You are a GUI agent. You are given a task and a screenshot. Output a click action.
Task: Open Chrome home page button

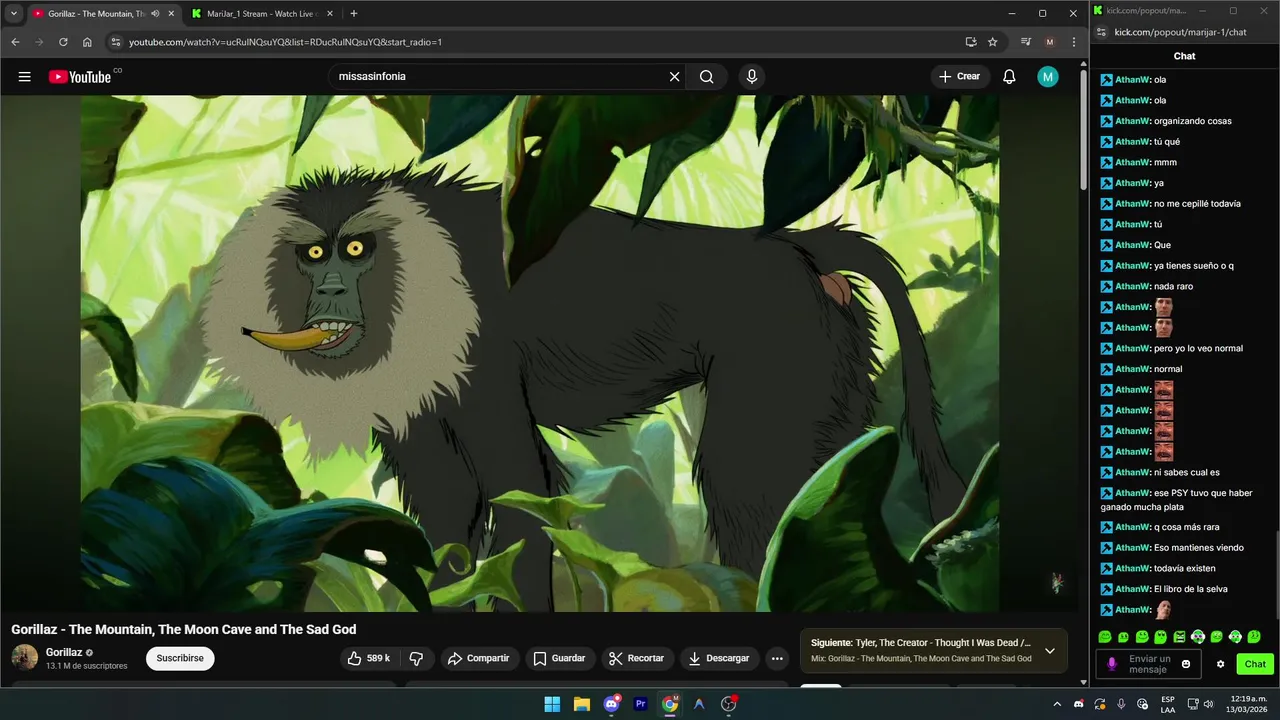(x=87, y=42)
